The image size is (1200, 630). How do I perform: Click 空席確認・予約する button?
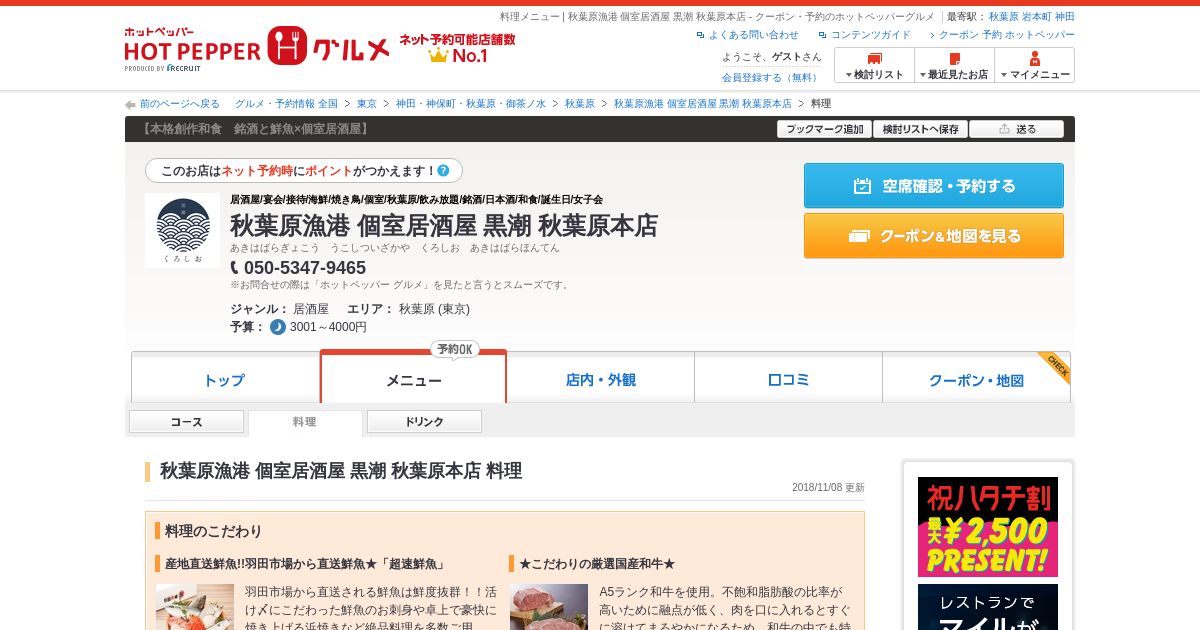tap(934, 186)
